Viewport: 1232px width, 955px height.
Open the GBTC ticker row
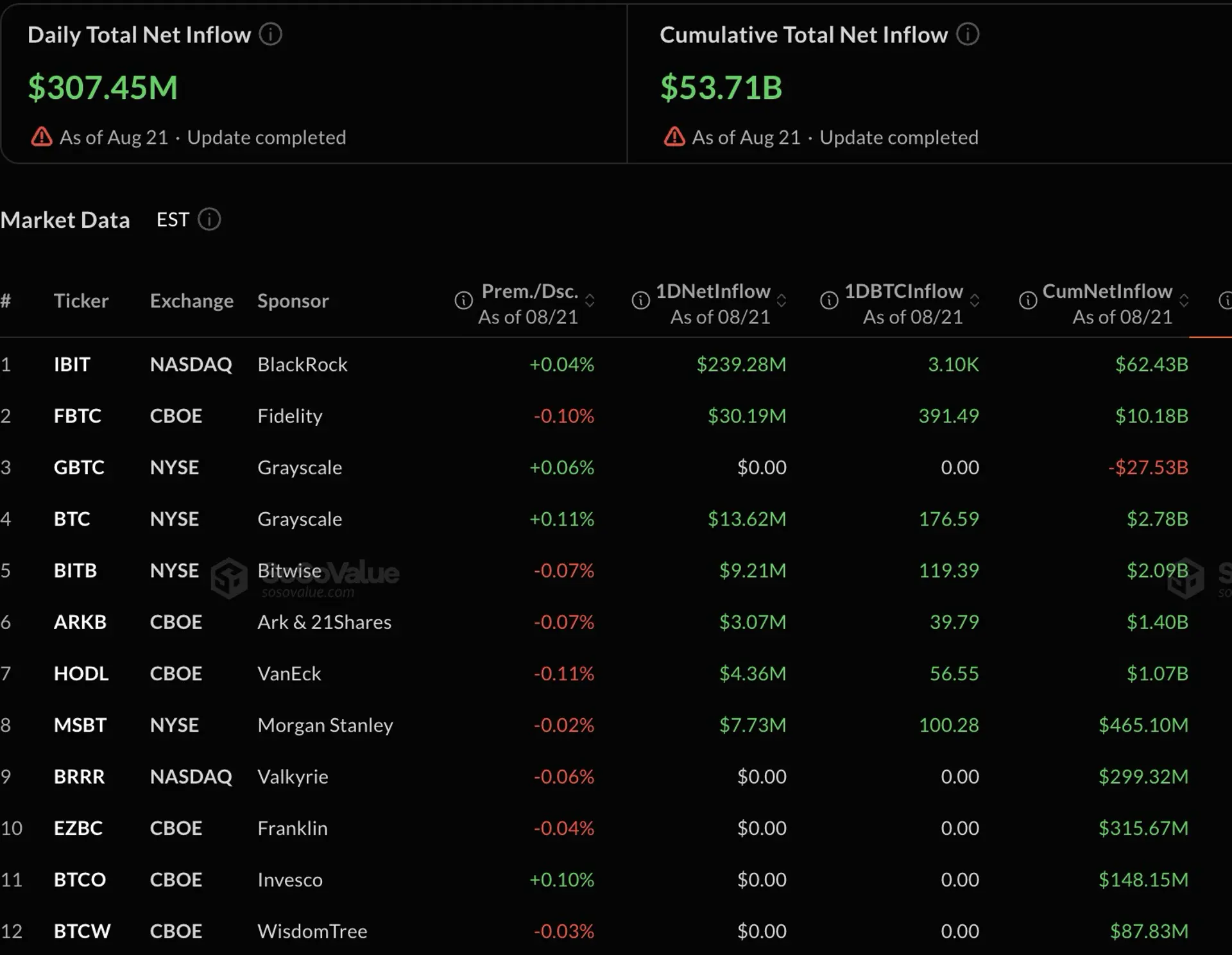tap(79, 467)
